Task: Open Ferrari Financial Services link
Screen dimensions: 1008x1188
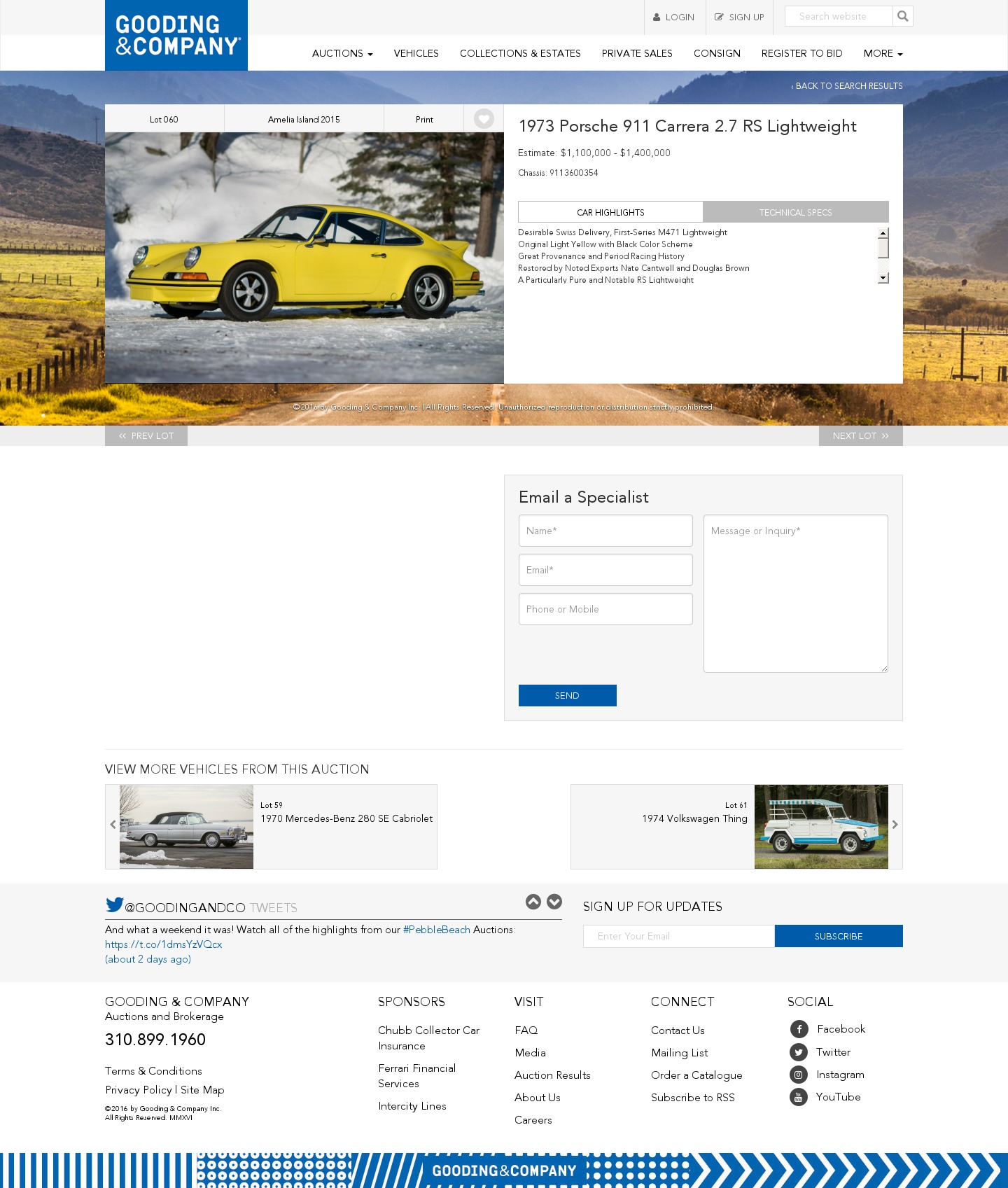Action: (416, 1076)
